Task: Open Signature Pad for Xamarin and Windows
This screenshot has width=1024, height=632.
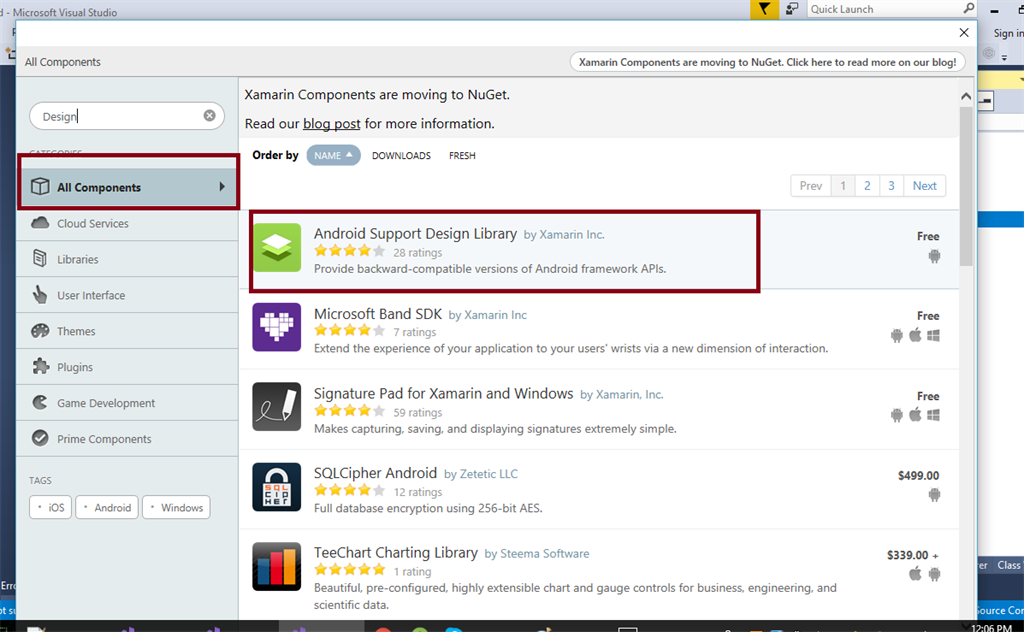Action: (x=443, y=394)
